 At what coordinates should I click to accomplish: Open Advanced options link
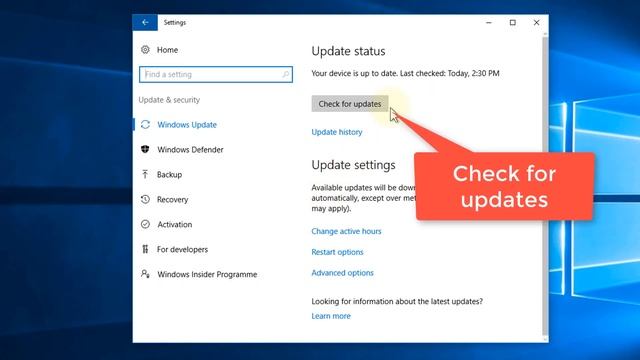[x=342, y=273]
